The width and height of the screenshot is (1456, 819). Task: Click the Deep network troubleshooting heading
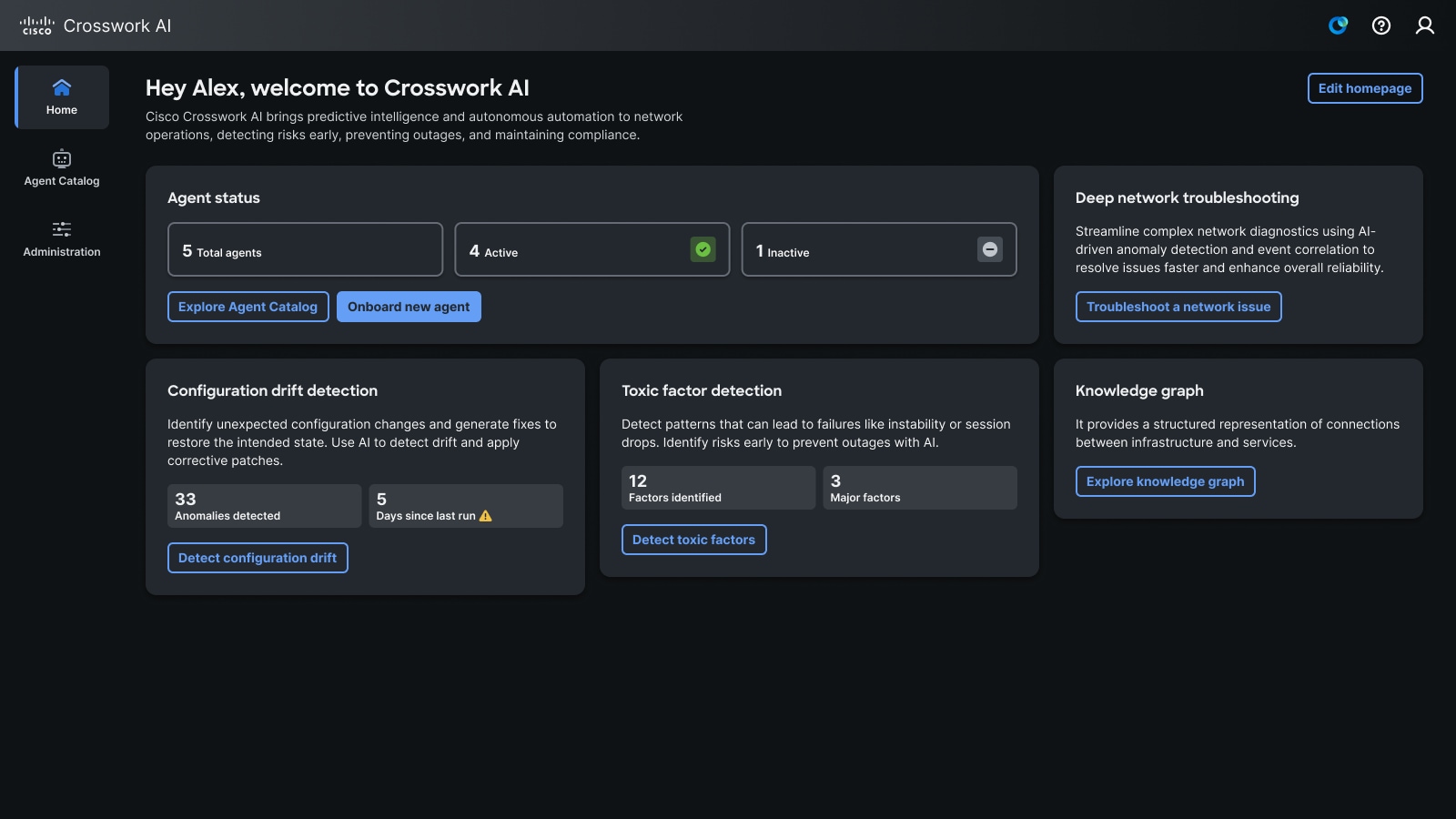pos(1187,197)
